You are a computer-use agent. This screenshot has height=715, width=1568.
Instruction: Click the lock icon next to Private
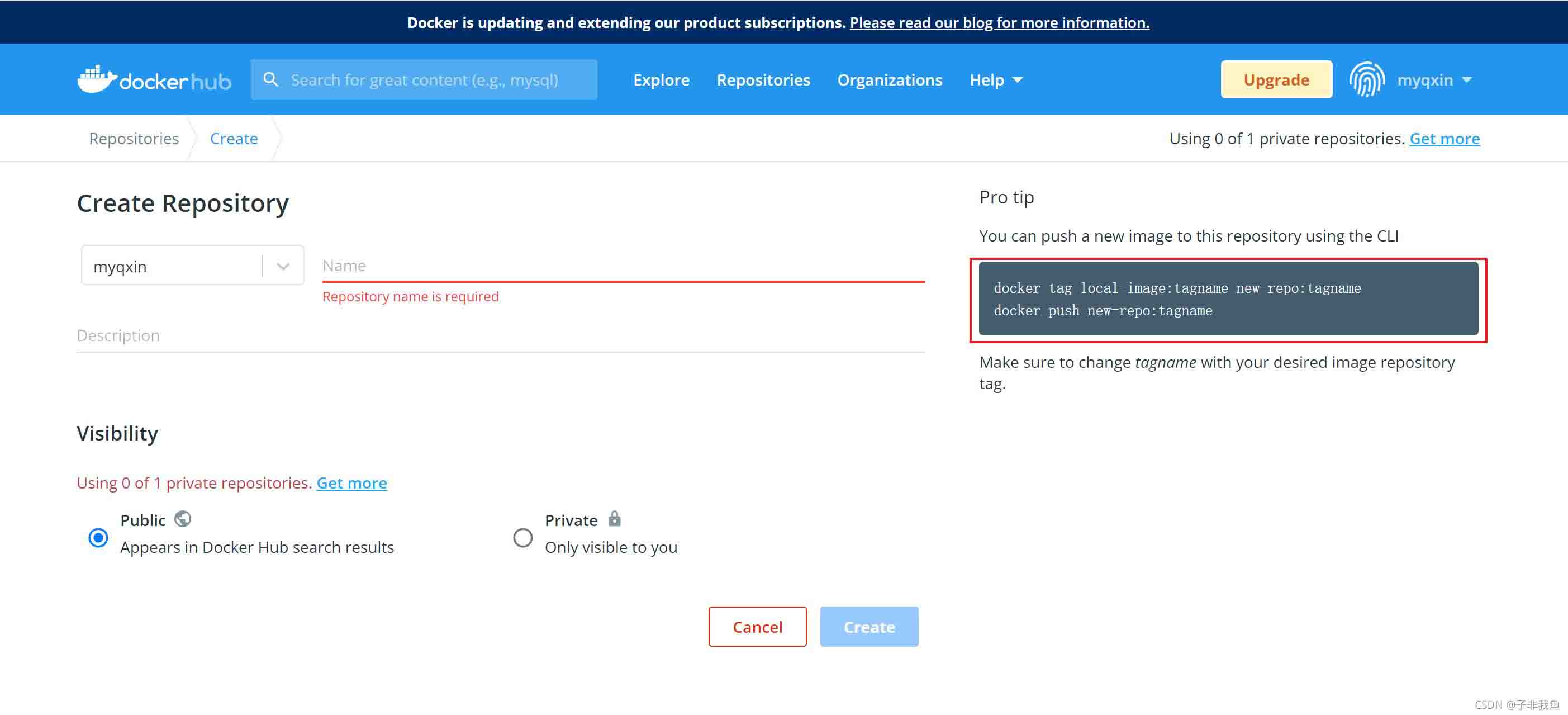coord(615,518)
